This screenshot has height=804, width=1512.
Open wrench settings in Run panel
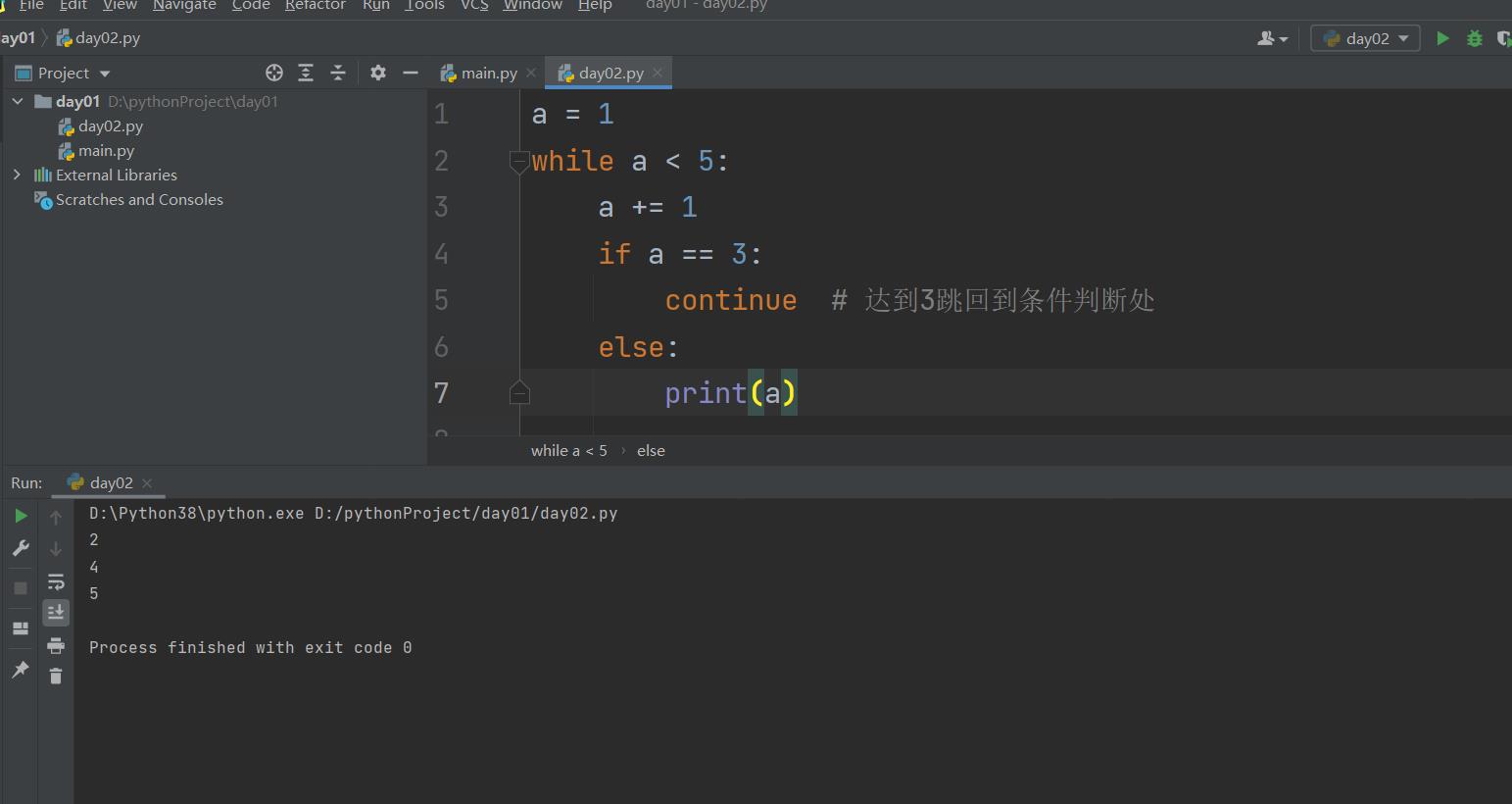coord(21,548)
